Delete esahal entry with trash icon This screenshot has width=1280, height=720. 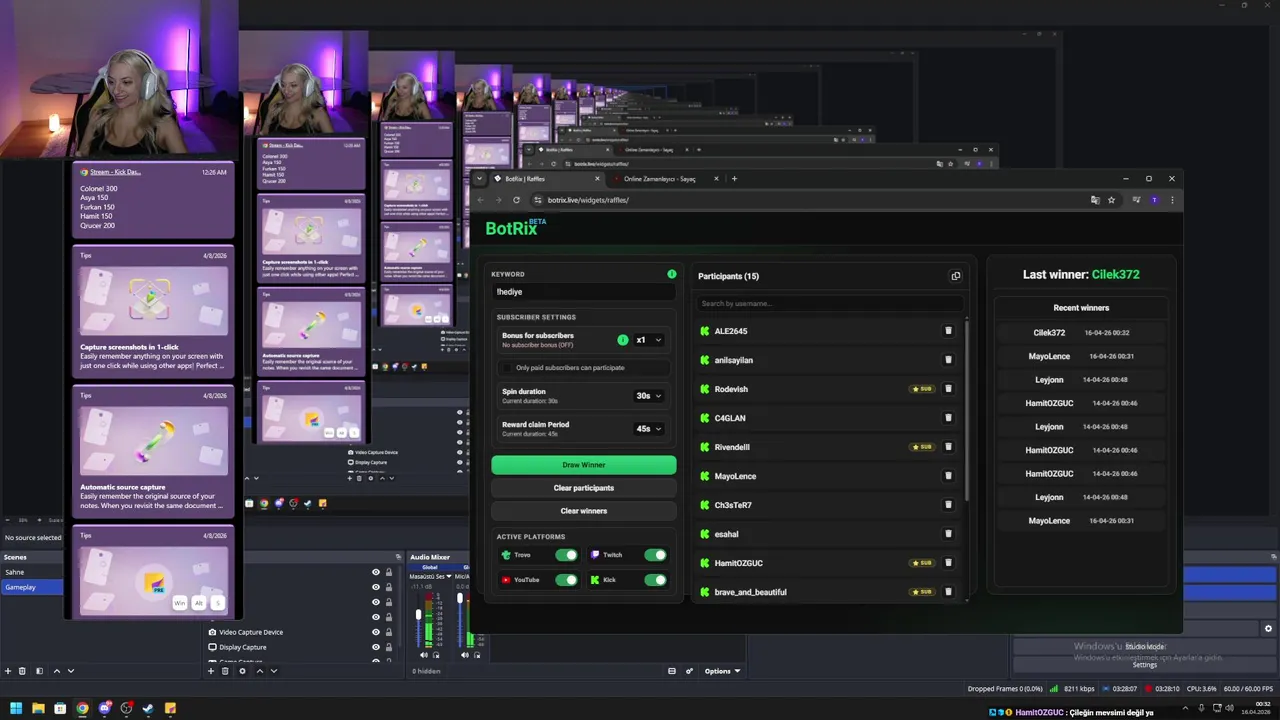948,534
